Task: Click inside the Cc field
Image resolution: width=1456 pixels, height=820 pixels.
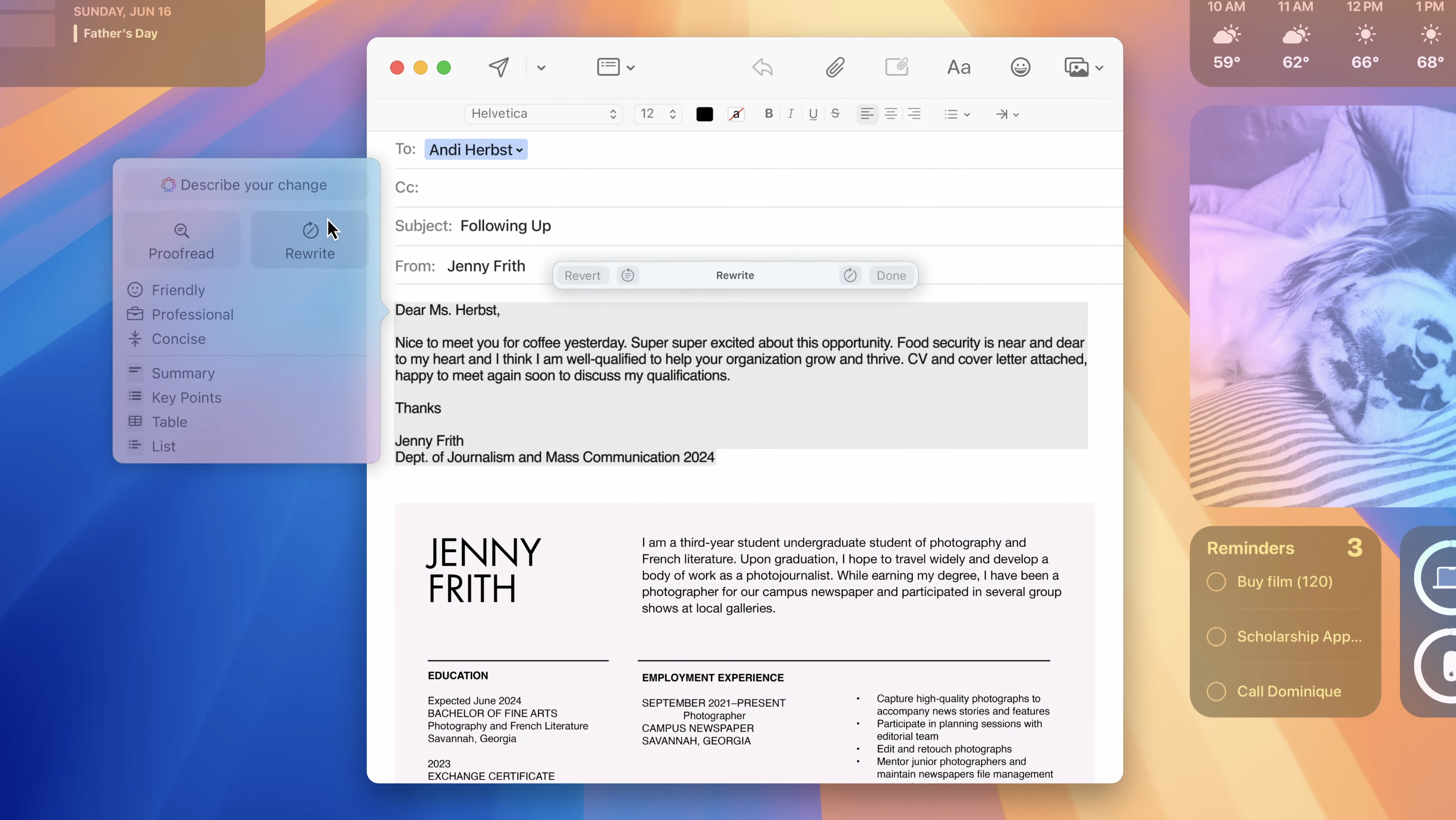Action: pyautogui.click(x=565, y=188)
